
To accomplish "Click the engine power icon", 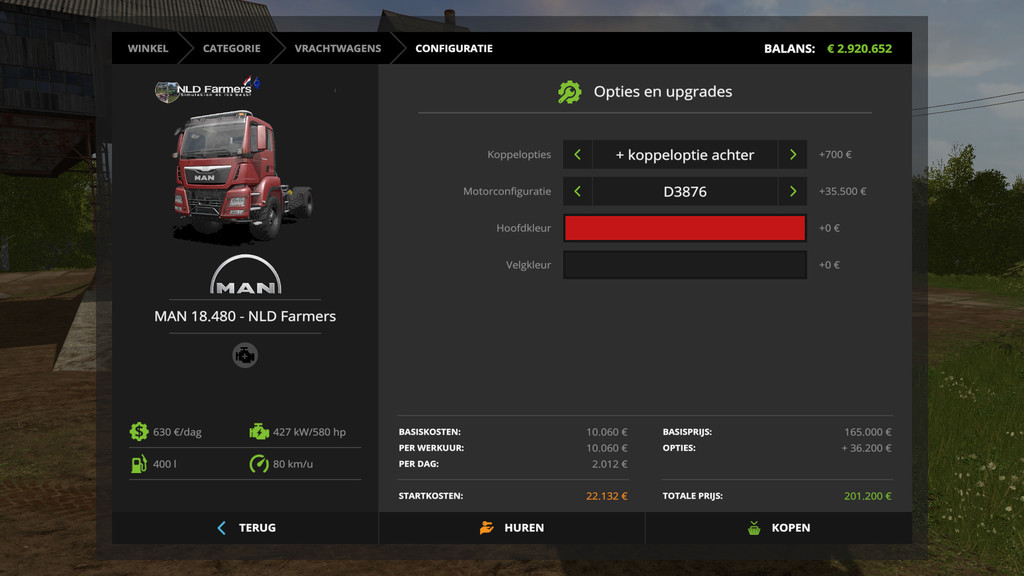I will coord(259,432).
